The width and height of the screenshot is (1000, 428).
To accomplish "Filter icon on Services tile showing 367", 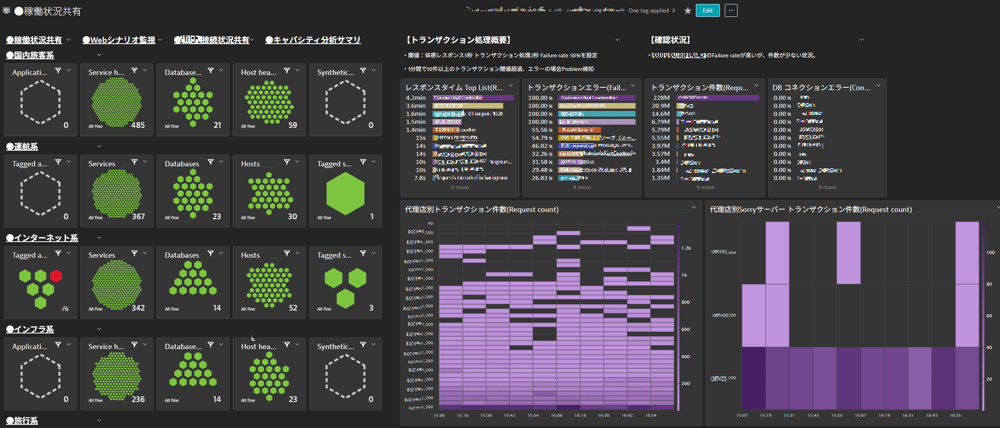I will [134, 163].
